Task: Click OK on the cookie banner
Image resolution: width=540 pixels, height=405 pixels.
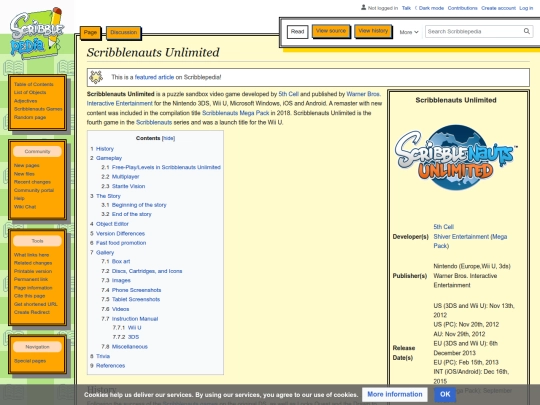Action: point(445,394)
